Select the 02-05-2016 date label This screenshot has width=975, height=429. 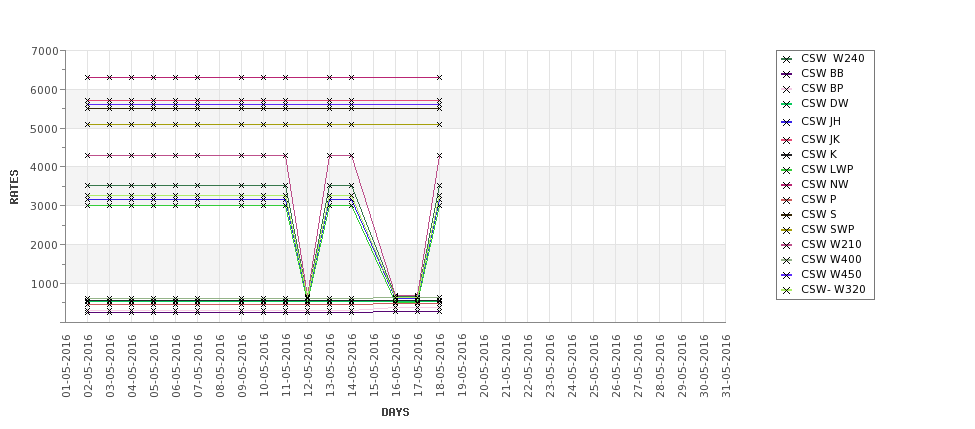tap(88, 366)
